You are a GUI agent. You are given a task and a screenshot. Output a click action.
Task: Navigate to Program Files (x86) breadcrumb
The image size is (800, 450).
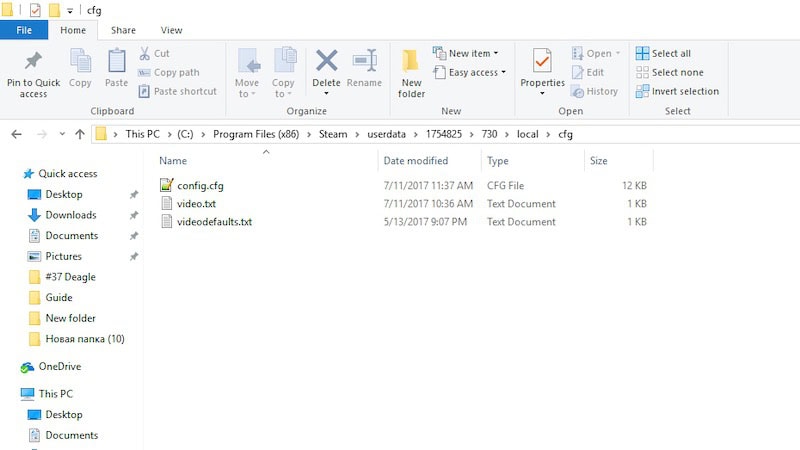[256, 134]
